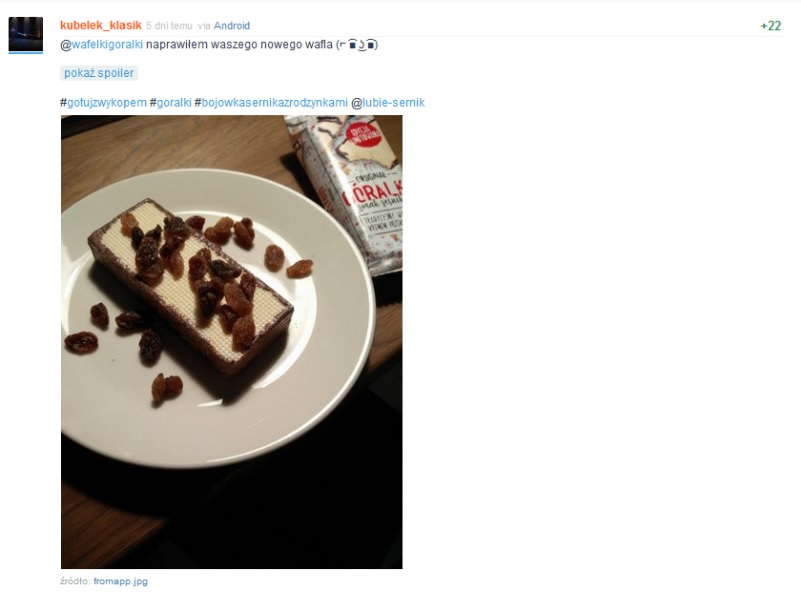
Task: Open kubelek_klasik's avatar picture
Action: pos(26,34)
